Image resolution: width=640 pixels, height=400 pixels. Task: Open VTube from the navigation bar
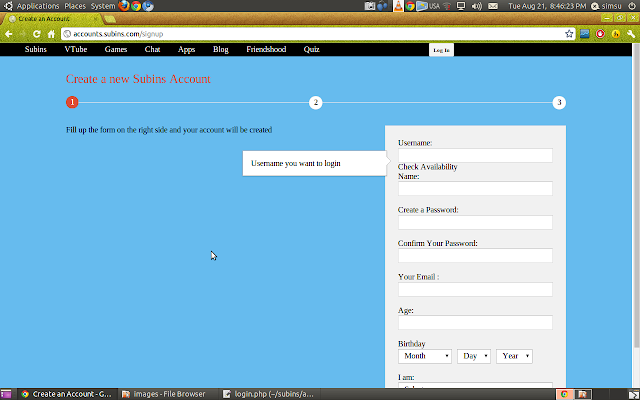tap(76, 49)
